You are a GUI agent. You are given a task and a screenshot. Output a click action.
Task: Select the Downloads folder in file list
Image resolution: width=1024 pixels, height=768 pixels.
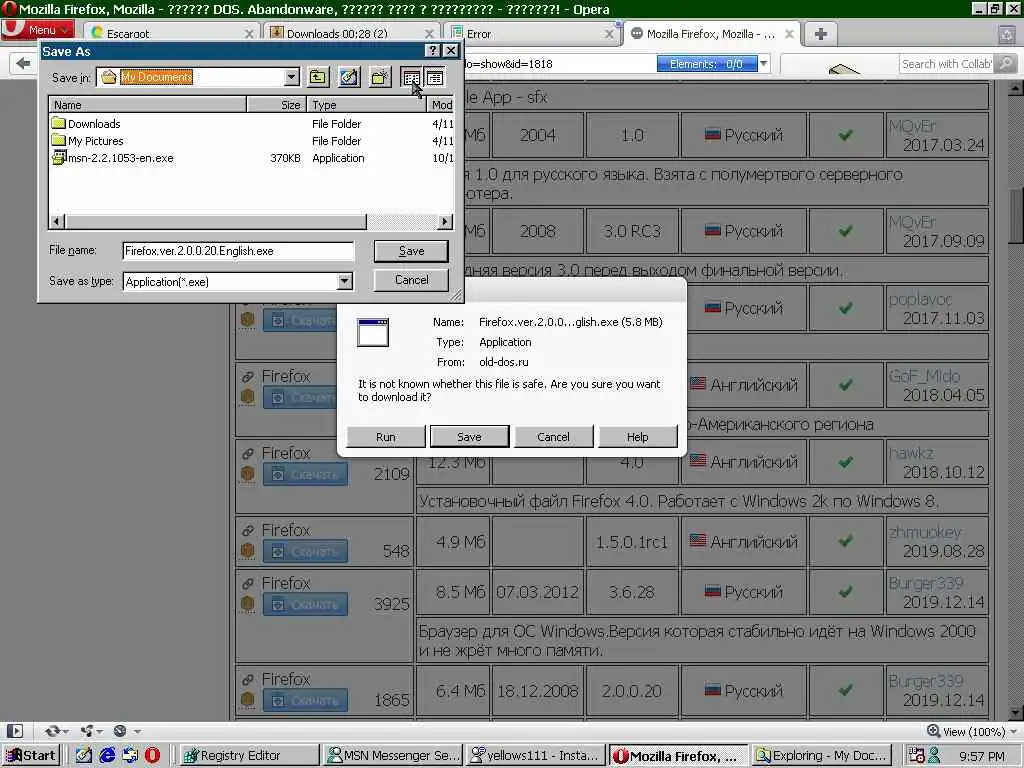point(85,123)
